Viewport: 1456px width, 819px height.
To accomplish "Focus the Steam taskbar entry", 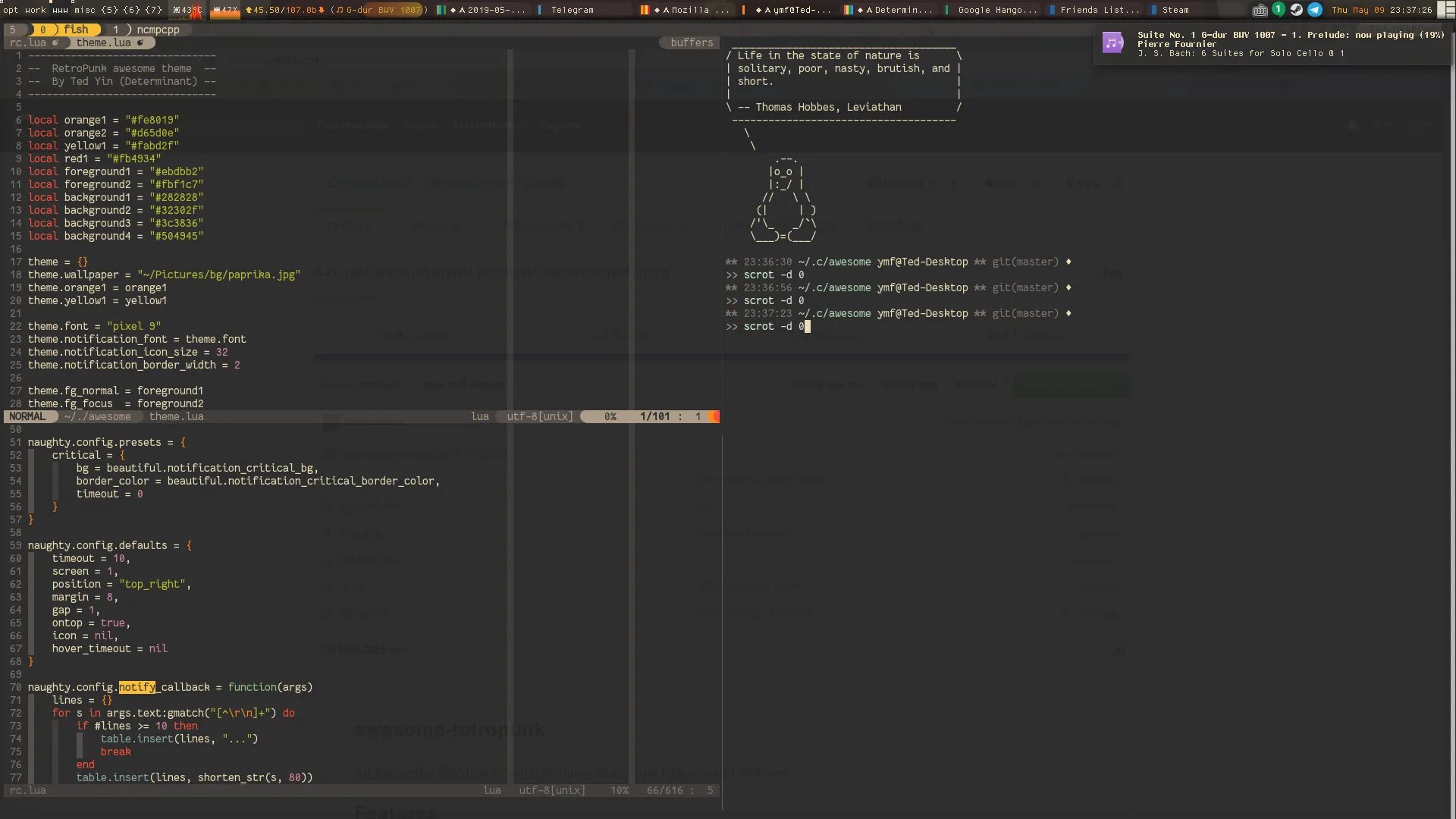I will pyautogui.click(x=1175, y=10).
